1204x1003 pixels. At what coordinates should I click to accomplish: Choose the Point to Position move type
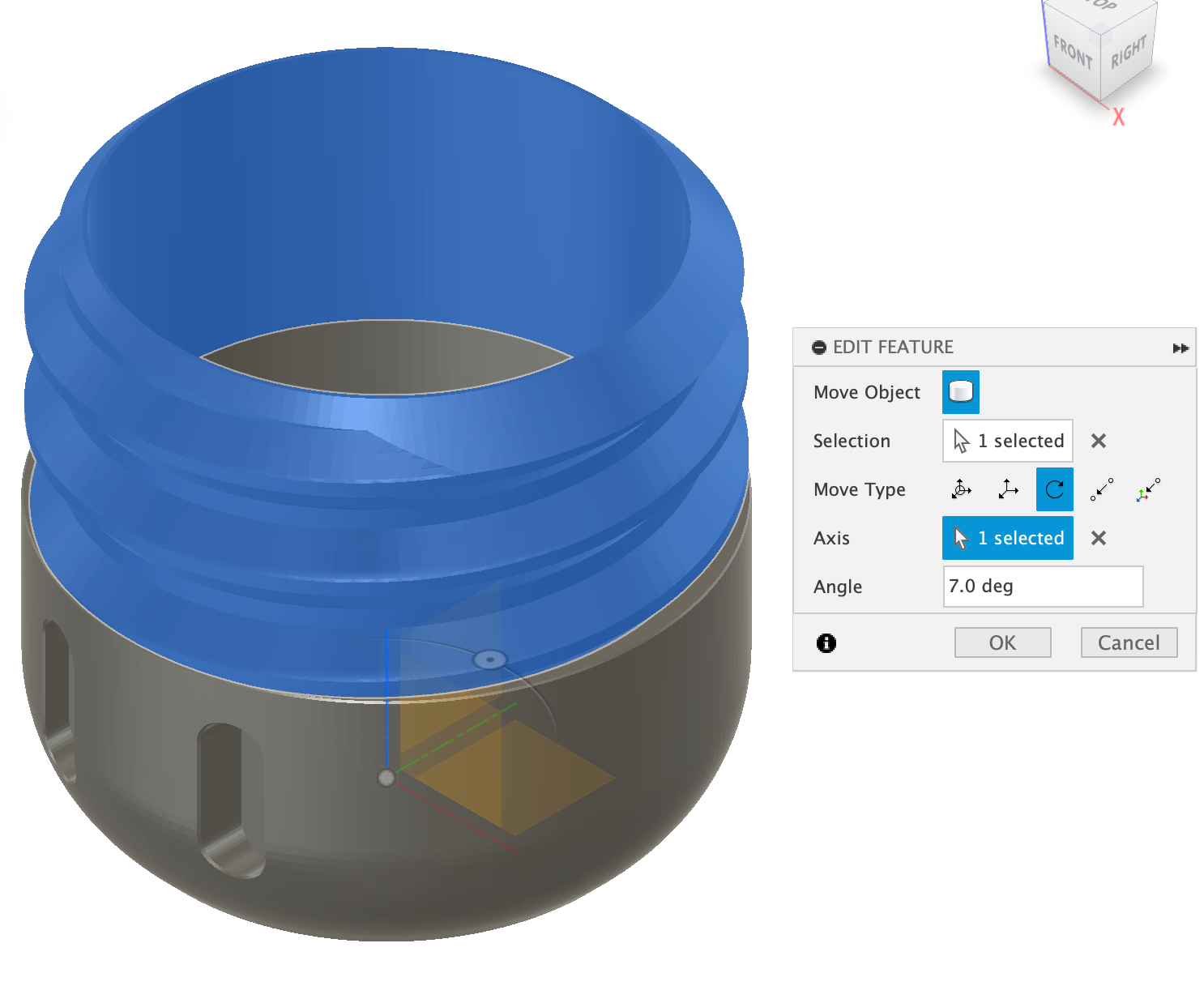click(1148, 489)
